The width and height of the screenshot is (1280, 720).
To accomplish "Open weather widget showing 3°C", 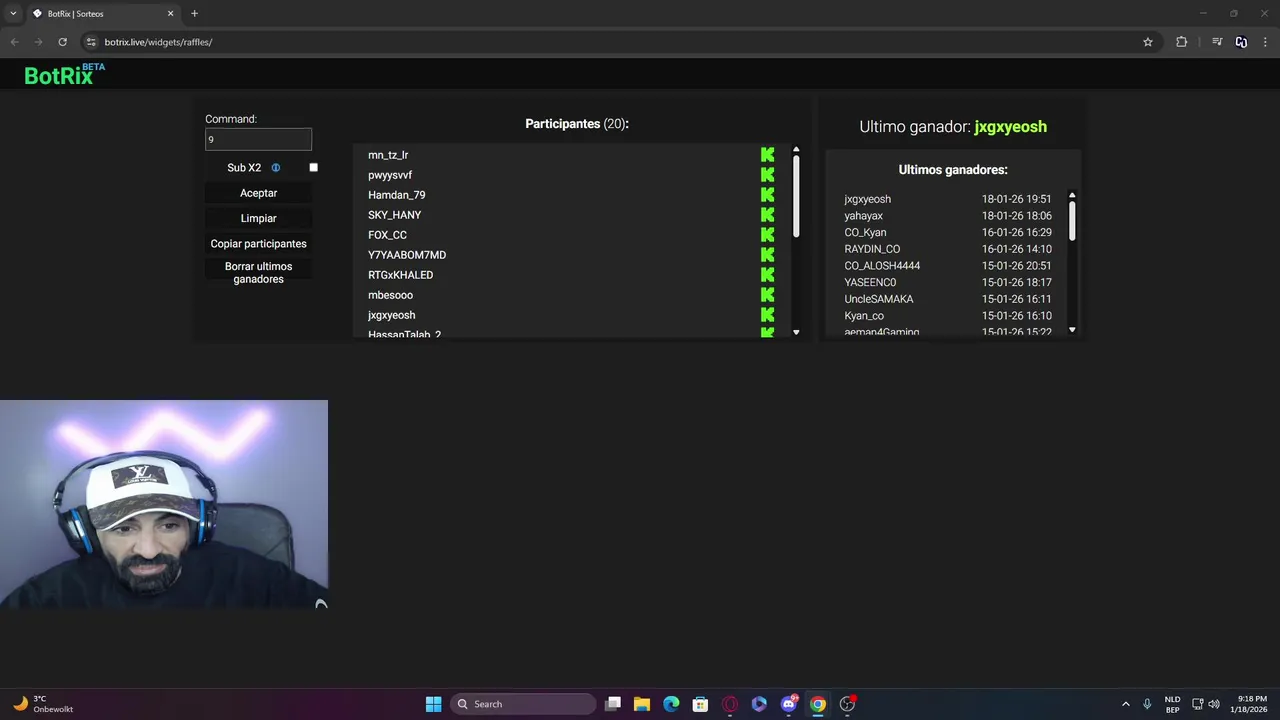I will tap(42, 704).
